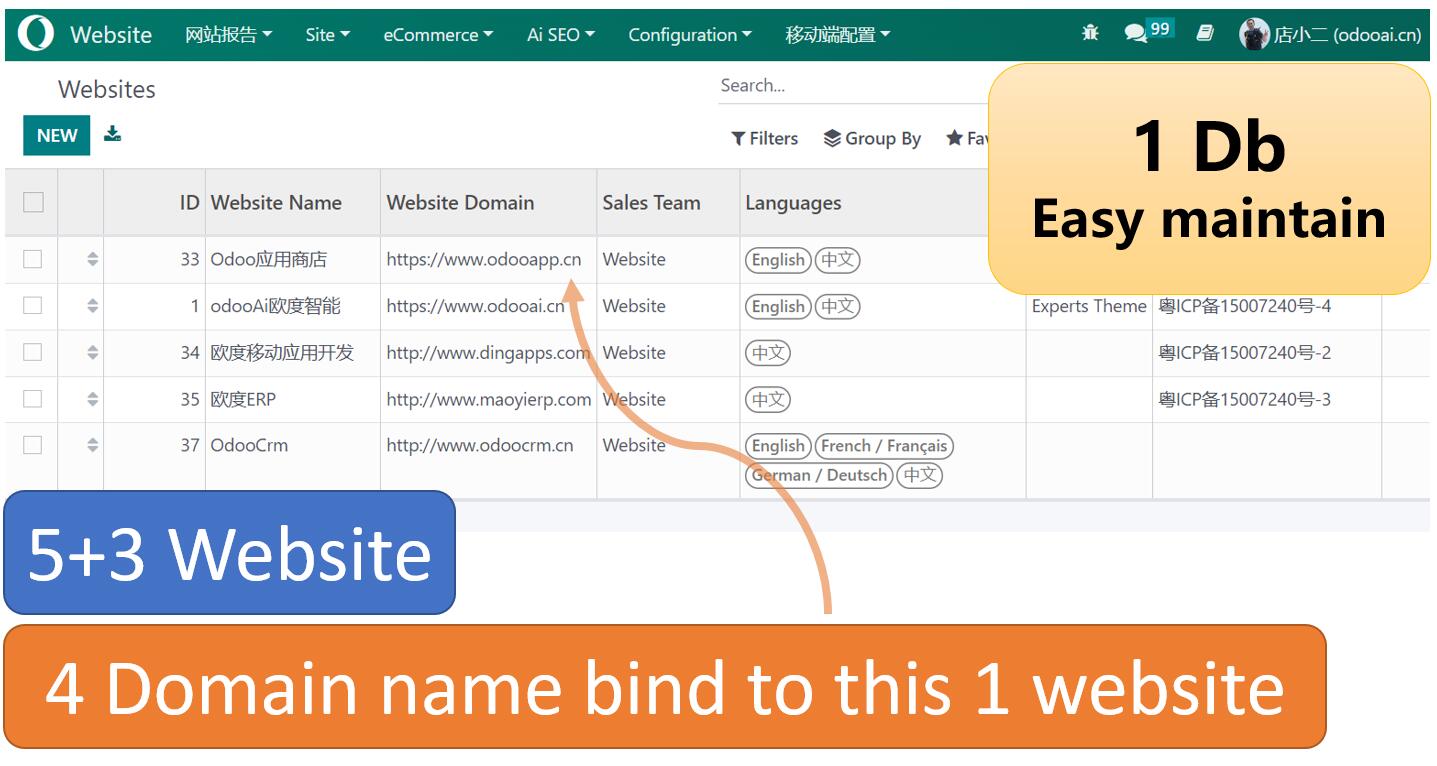This screenshot has width=1437, height=766.
Task: Click the drag handle for odooAi欧度智能 row
Action: 92,306
